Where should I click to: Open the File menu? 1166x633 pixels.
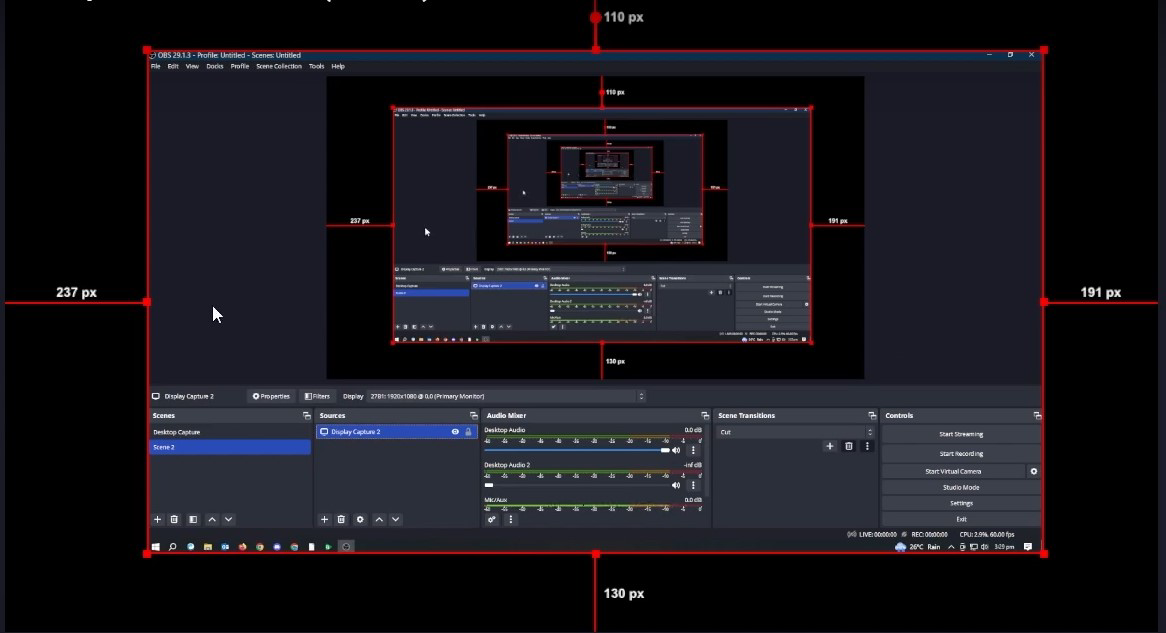pos(155,66)
